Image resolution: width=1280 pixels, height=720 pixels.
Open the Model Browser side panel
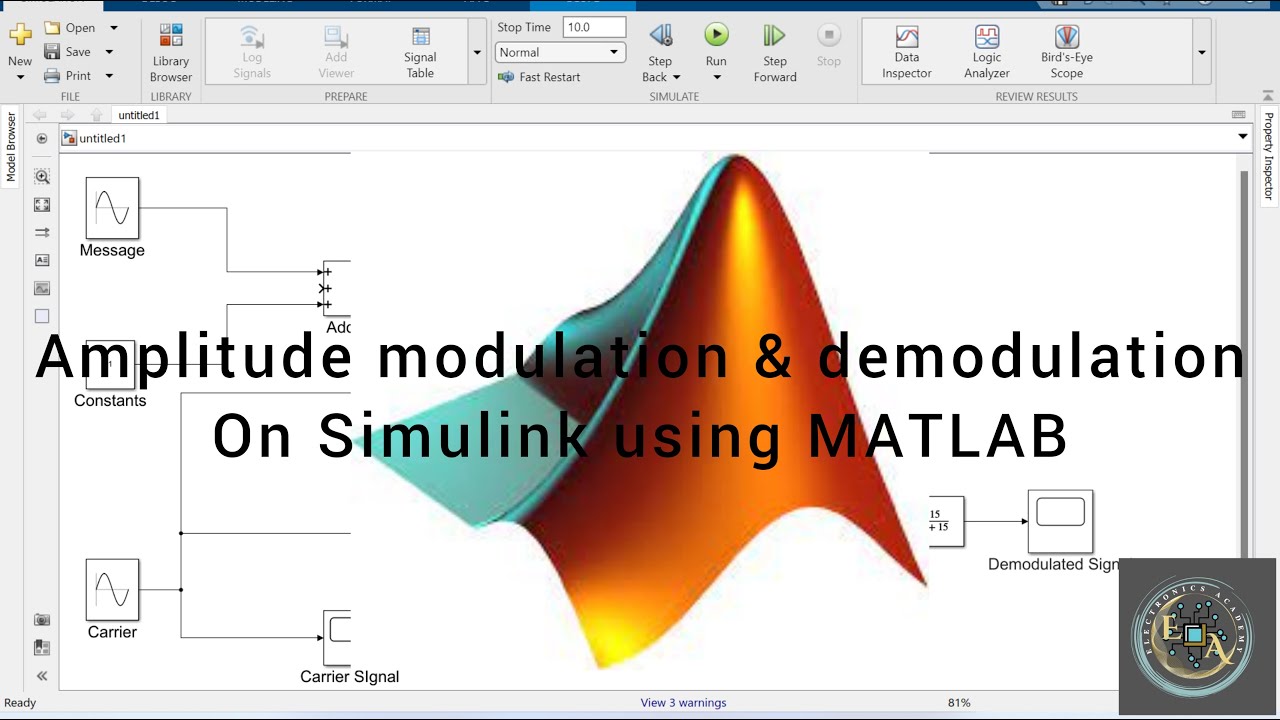tap(11, 147)
